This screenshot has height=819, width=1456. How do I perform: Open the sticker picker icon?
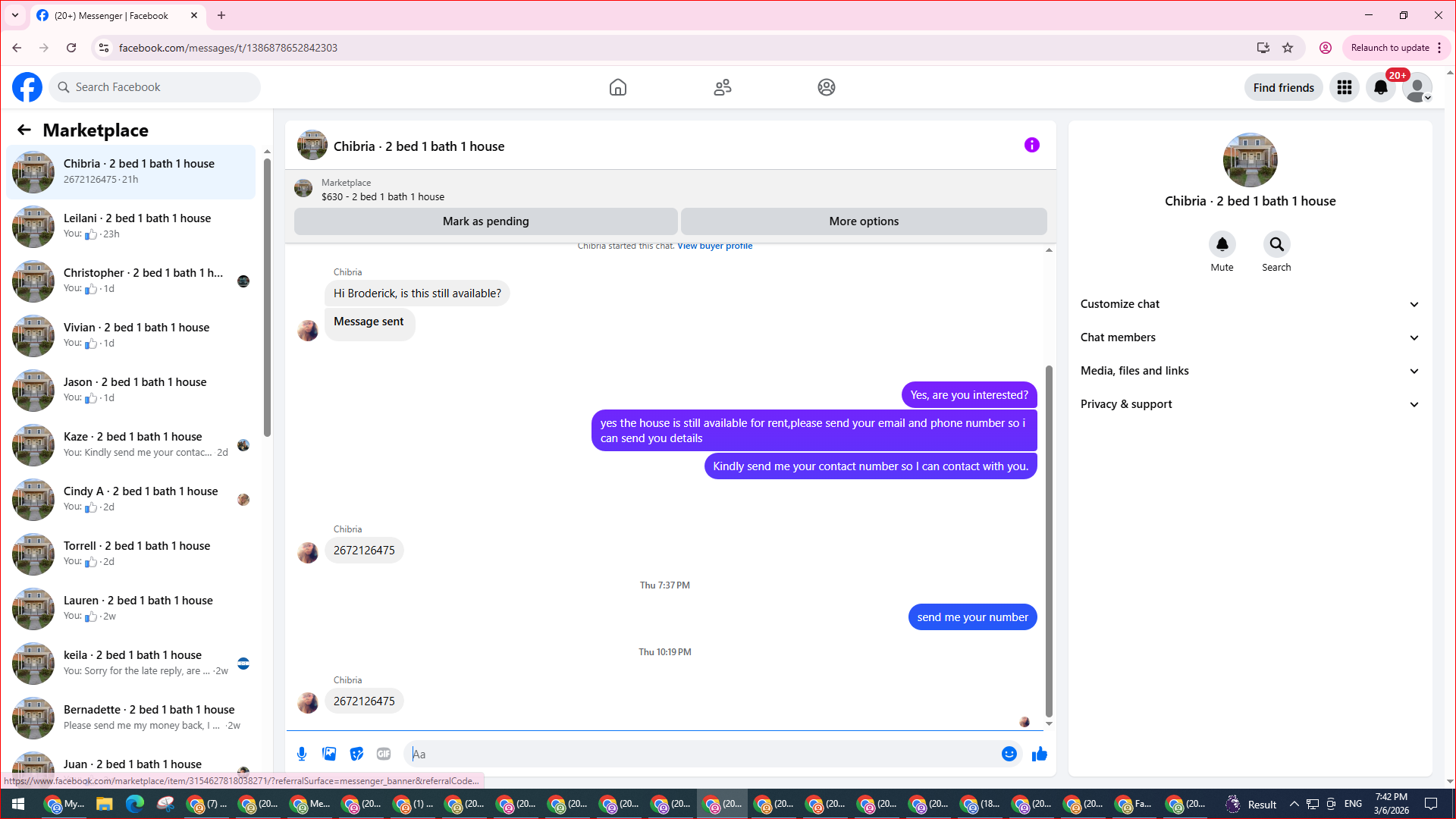pos(356,754)
